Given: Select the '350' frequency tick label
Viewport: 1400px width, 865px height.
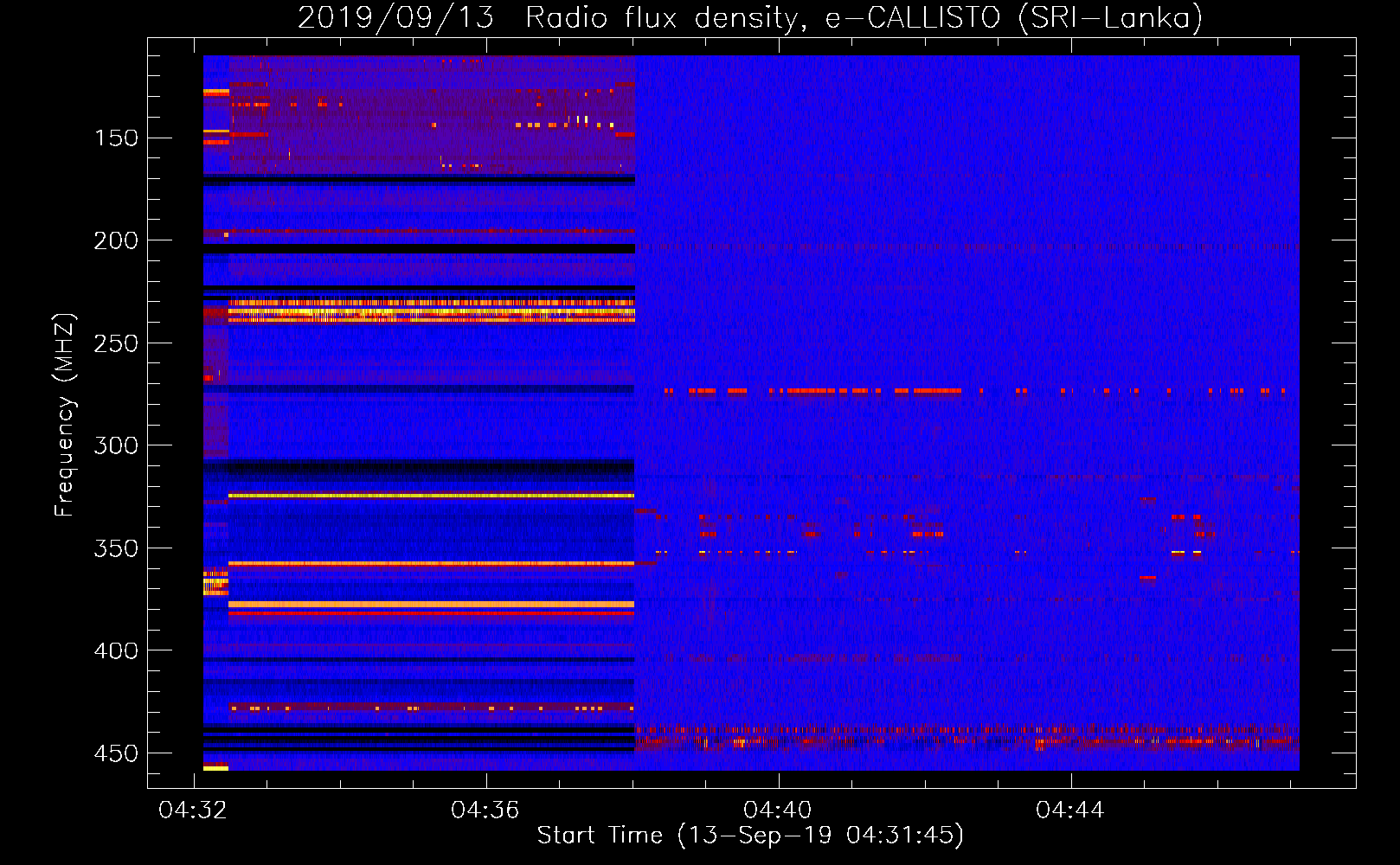Looking at the screenshot, I should coord(116,548).
